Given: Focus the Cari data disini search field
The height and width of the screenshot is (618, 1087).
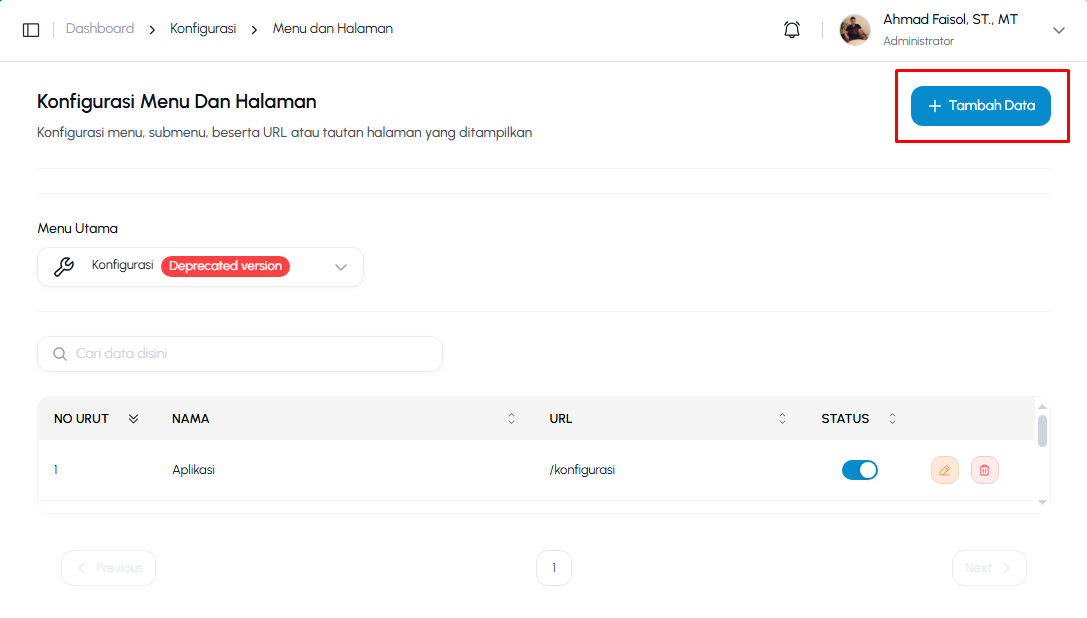Looking at the screenshot, I should pyautogui.click(x=240, y=354).
